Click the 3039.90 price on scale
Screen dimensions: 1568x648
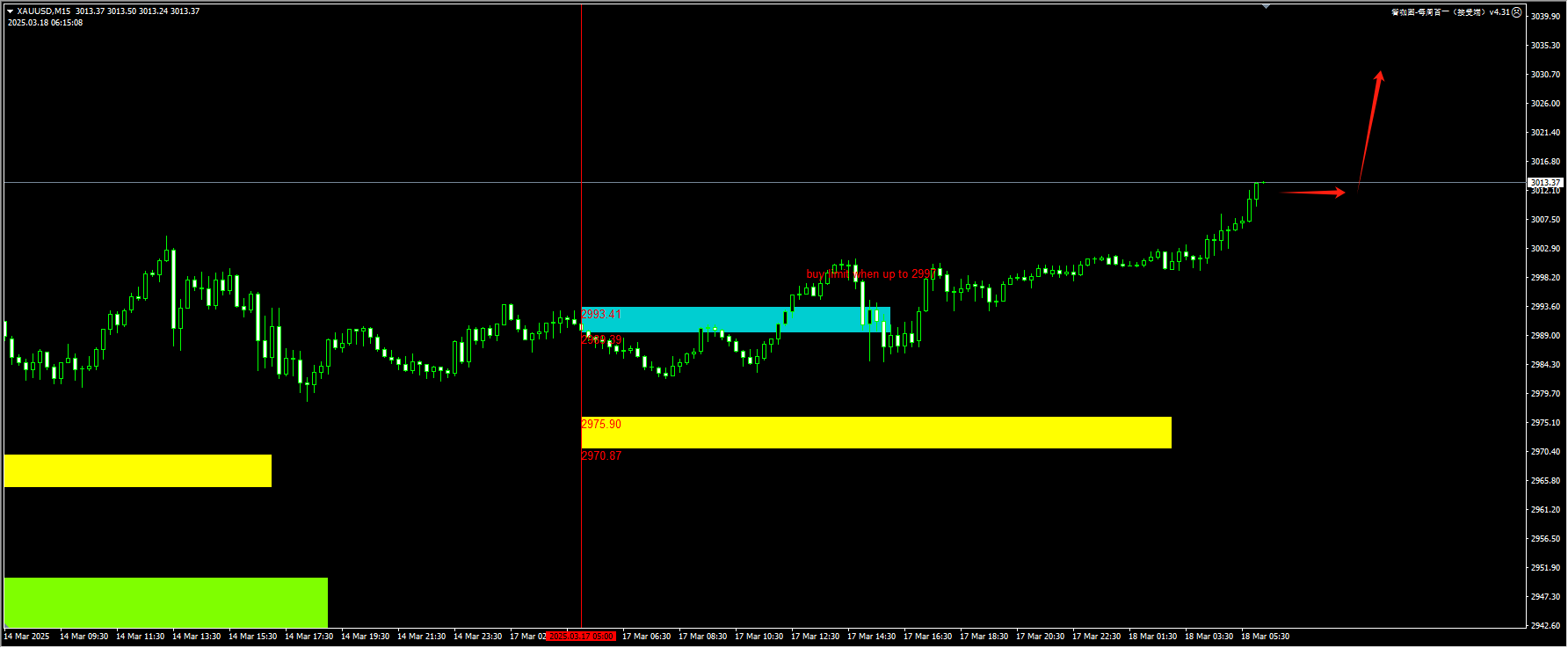[1545, 17]
